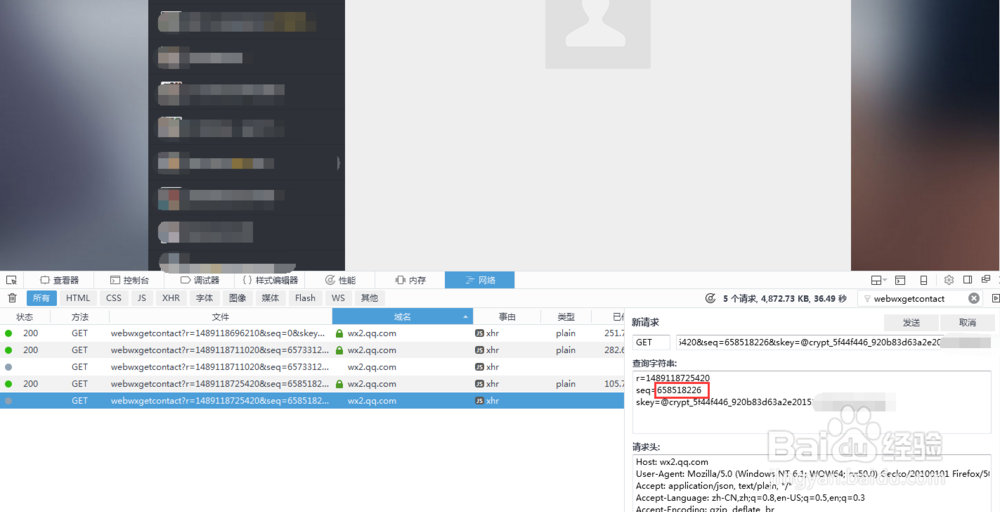Screen dimensions: 1000x512
Task: Select the 网络 network tab
Action: click(480, 280)
